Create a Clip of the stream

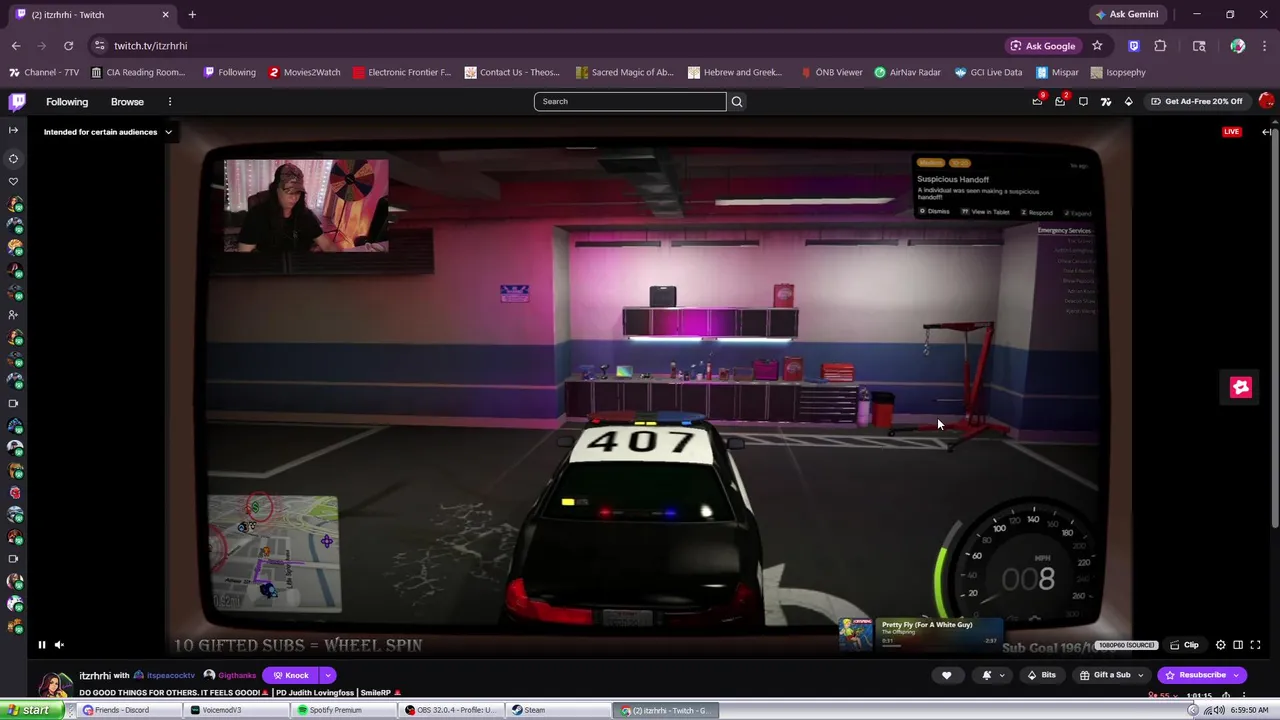(1184, 645)
